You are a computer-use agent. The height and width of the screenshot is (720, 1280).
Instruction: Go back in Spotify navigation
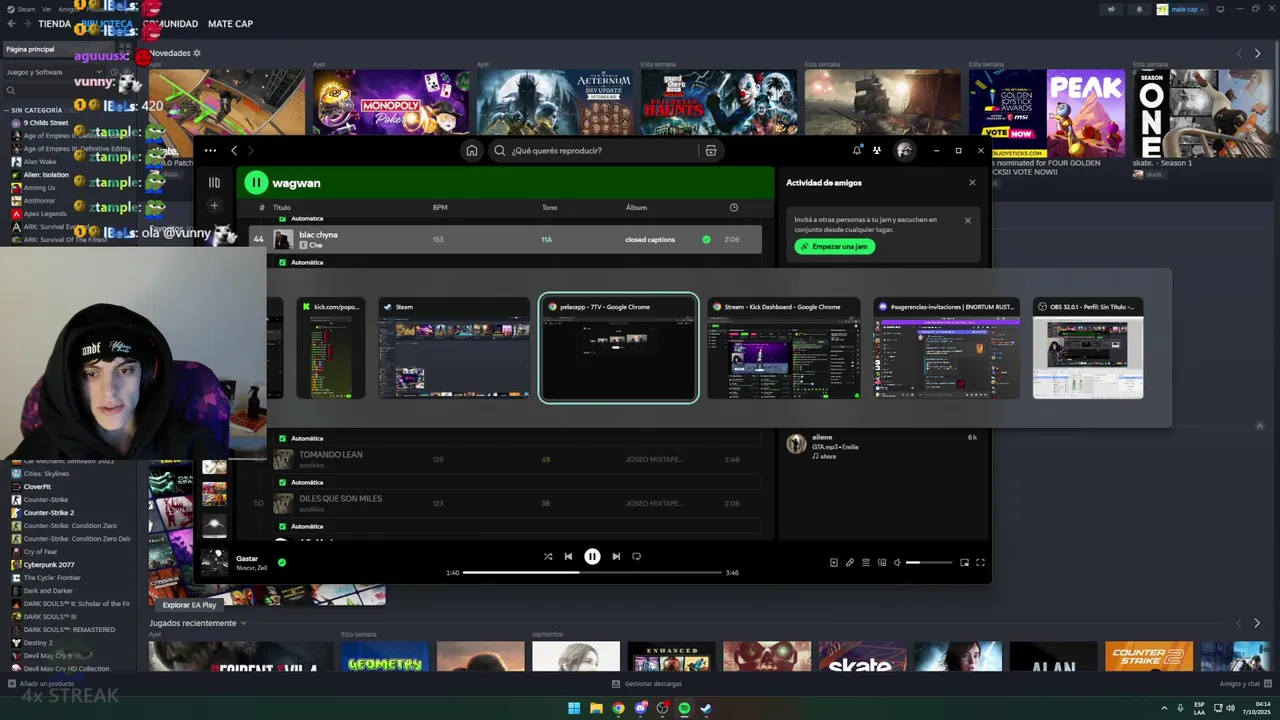[x=234, y=151]
